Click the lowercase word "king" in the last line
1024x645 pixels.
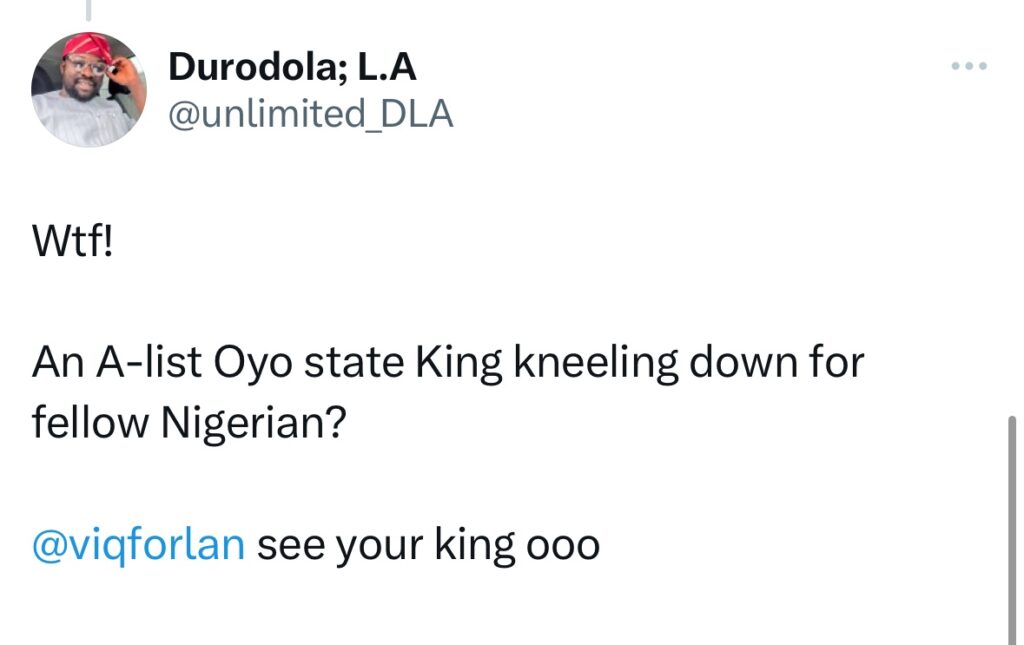click(x=479, y=546)
